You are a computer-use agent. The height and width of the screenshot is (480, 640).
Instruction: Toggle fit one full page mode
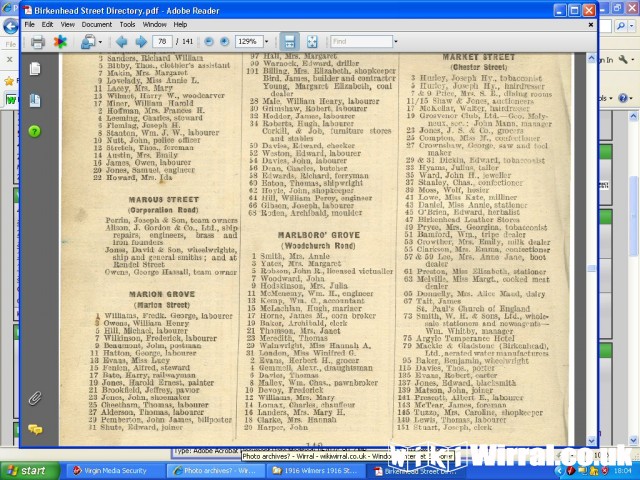tap(312, 42)
